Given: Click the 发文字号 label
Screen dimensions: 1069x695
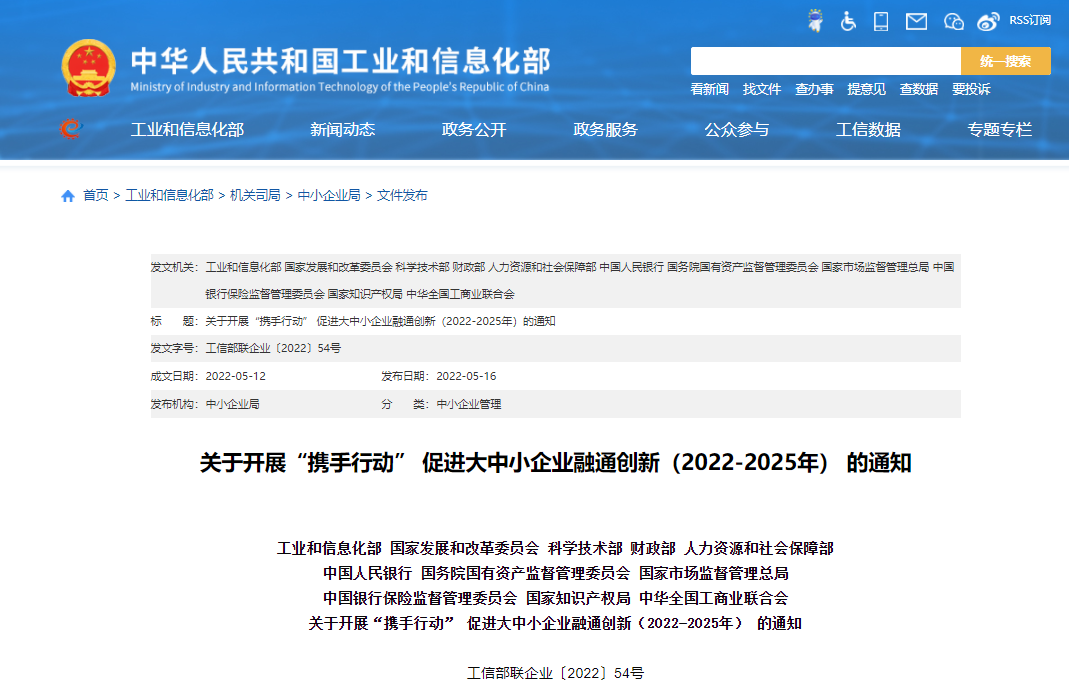Looking at the screenshot, I should click(174, 349).
